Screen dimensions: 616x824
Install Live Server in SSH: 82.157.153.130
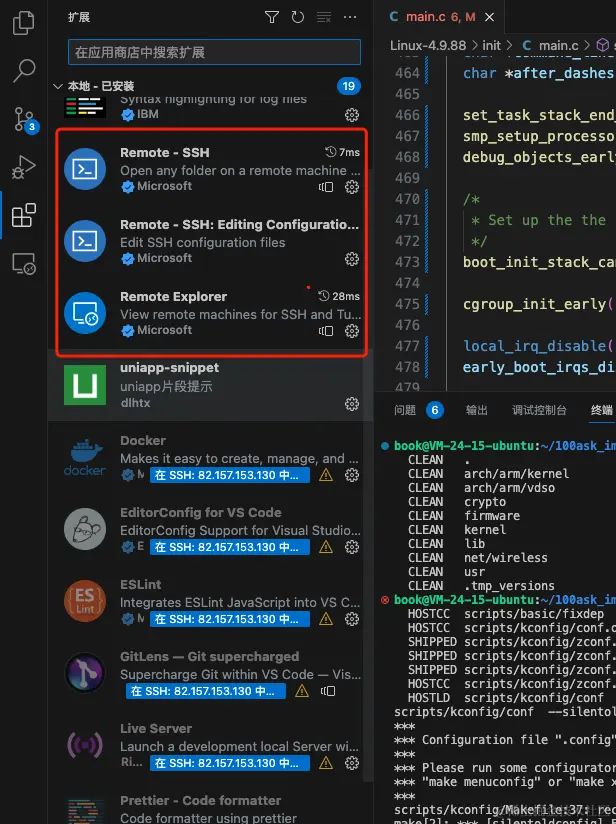[230, 763]
